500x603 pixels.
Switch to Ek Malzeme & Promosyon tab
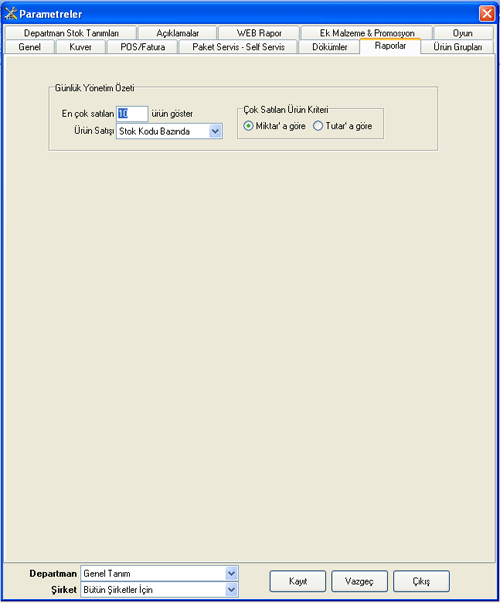point(367,33)
